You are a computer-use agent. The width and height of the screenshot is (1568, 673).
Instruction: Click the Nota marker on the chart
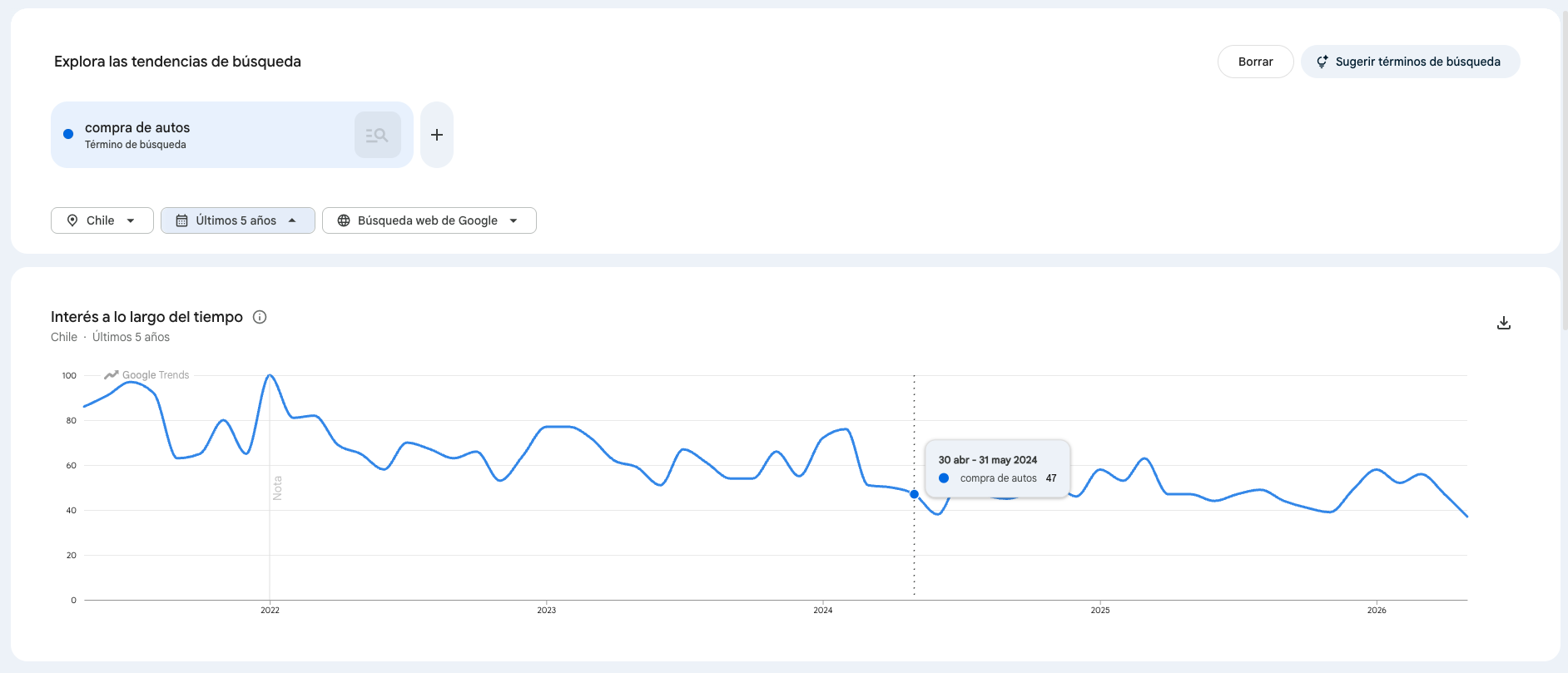(277, 488)
